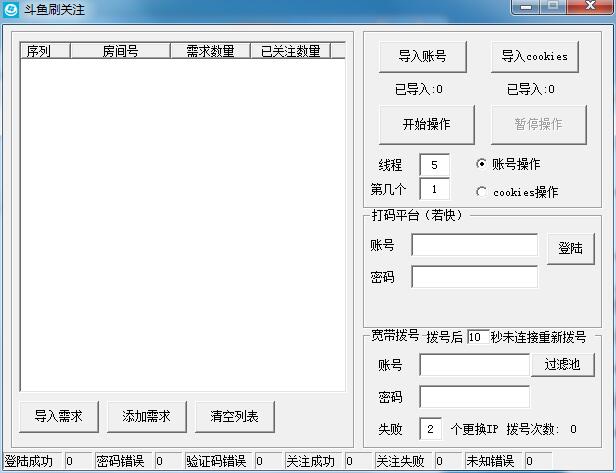616x473 pixels.
Task: Edit the 拨号后 seconds field
Action: pos(478,337)
